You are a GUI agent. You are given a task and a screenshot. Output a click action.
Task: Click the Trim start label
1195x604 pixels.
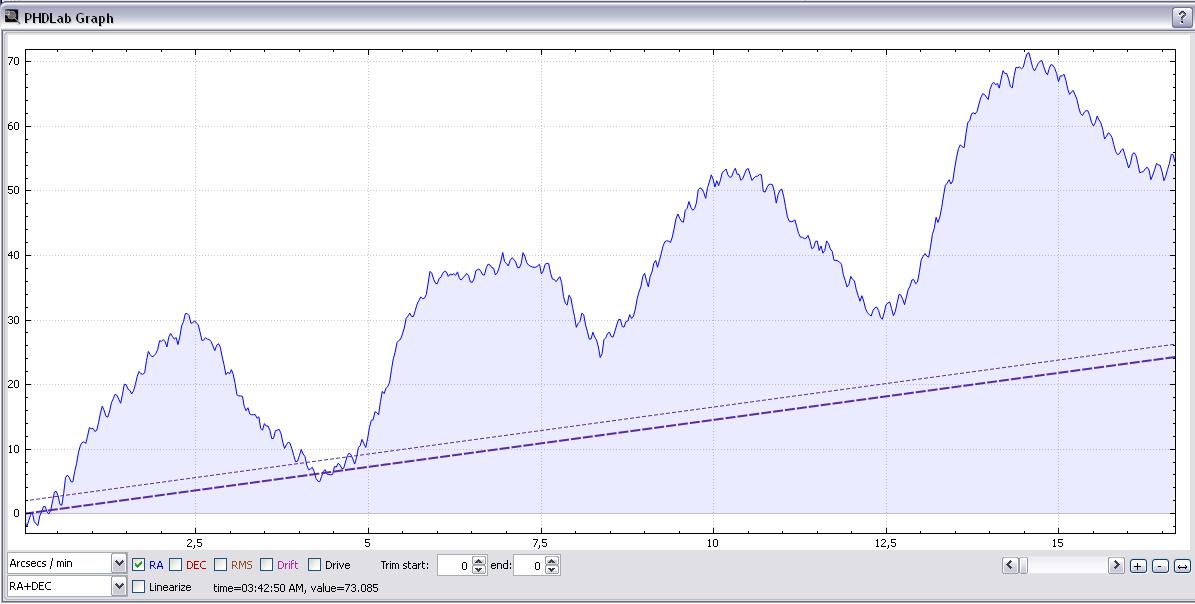click(x=405, y=565)
